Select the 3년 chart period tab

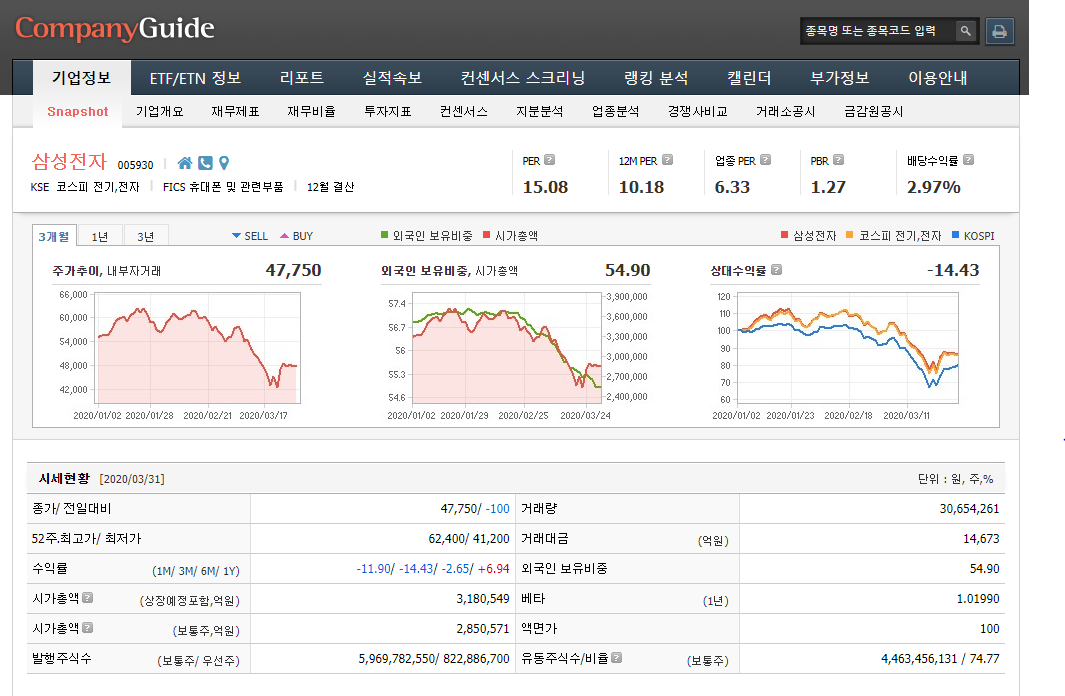pyautogui.click(x=145, y=236)
